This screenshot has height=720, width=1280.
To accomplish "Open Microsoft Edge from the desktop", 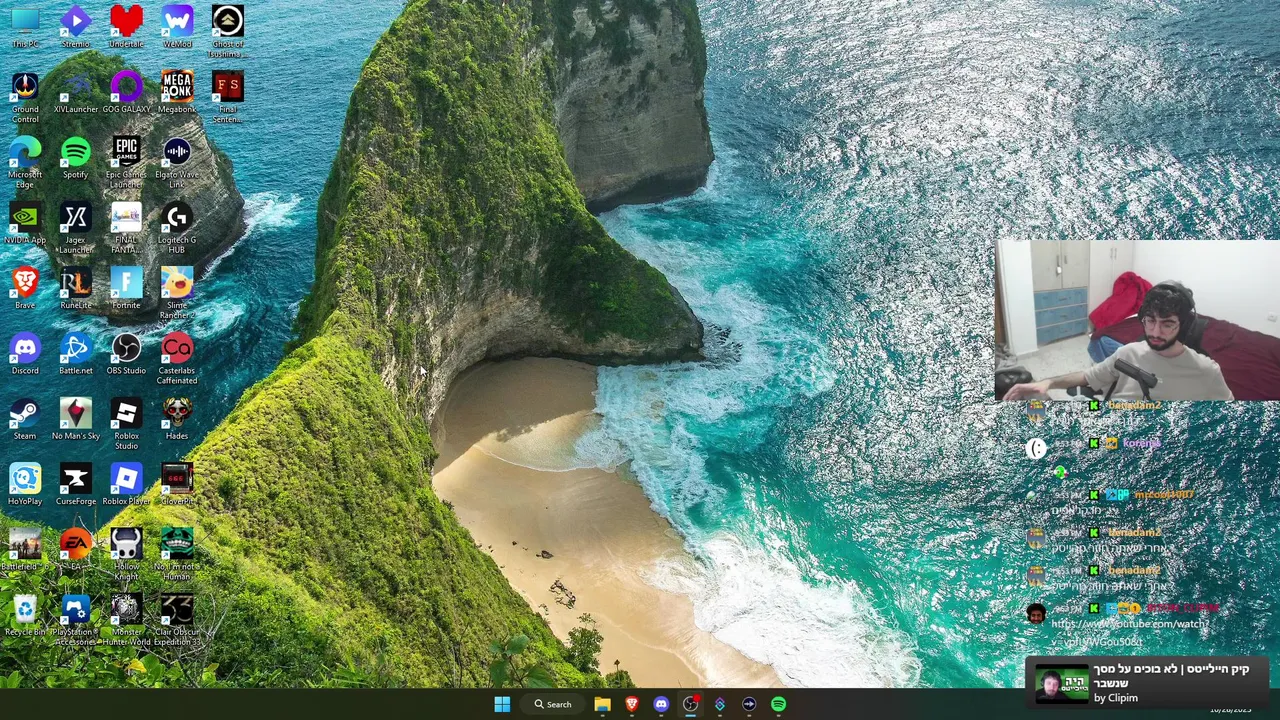I will point(25,162).
